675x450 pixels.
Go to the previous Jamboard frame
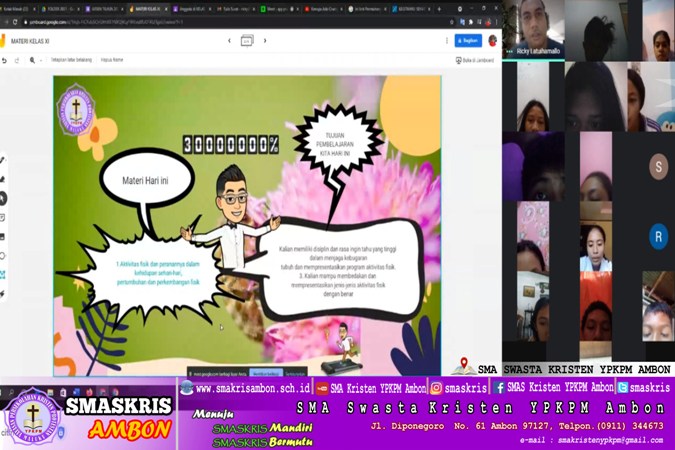[229, 41]
